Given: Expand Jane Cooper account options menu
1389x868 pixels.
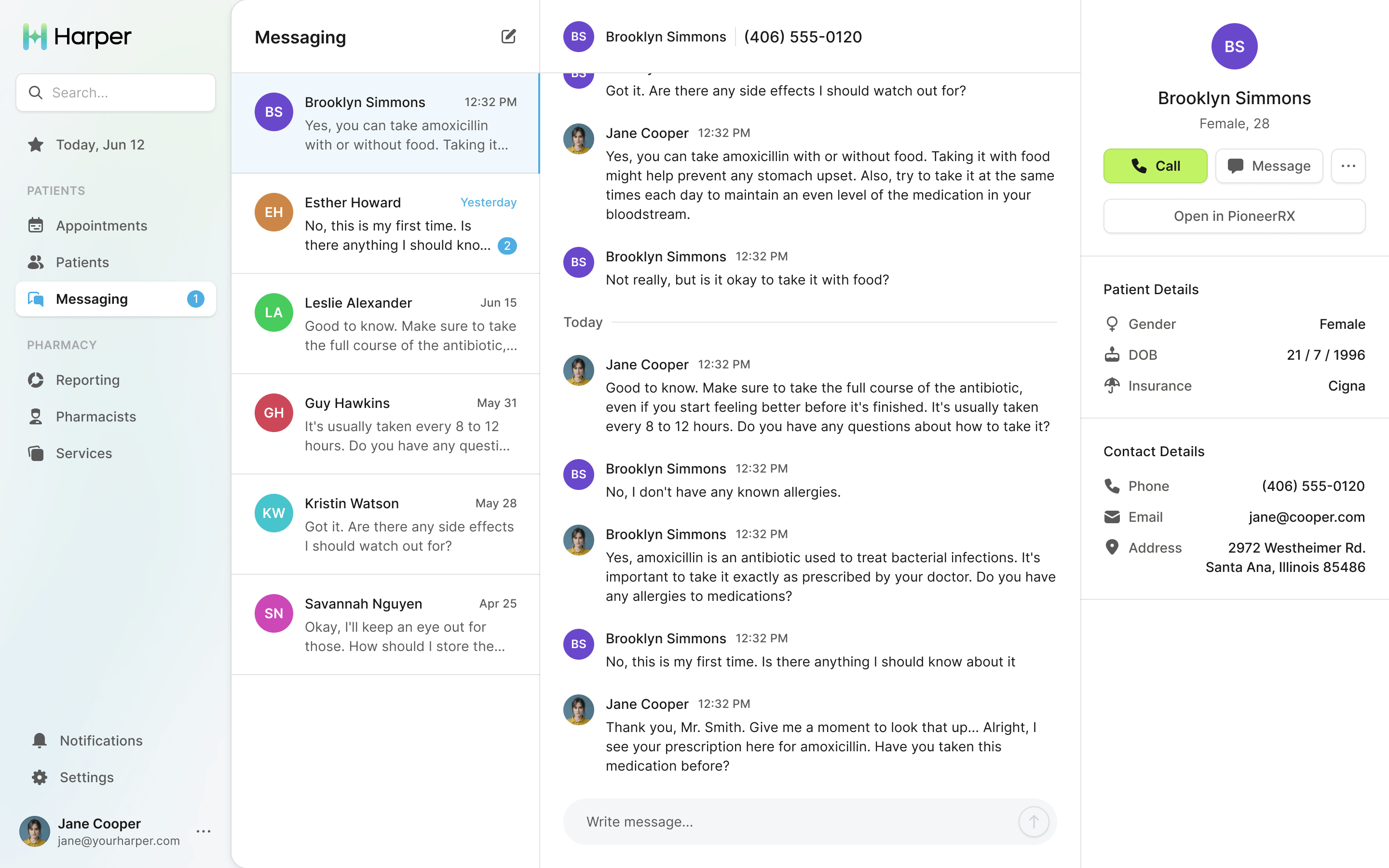Looking at the screenshot, I should pyautogui.click(x=203, y=831).
